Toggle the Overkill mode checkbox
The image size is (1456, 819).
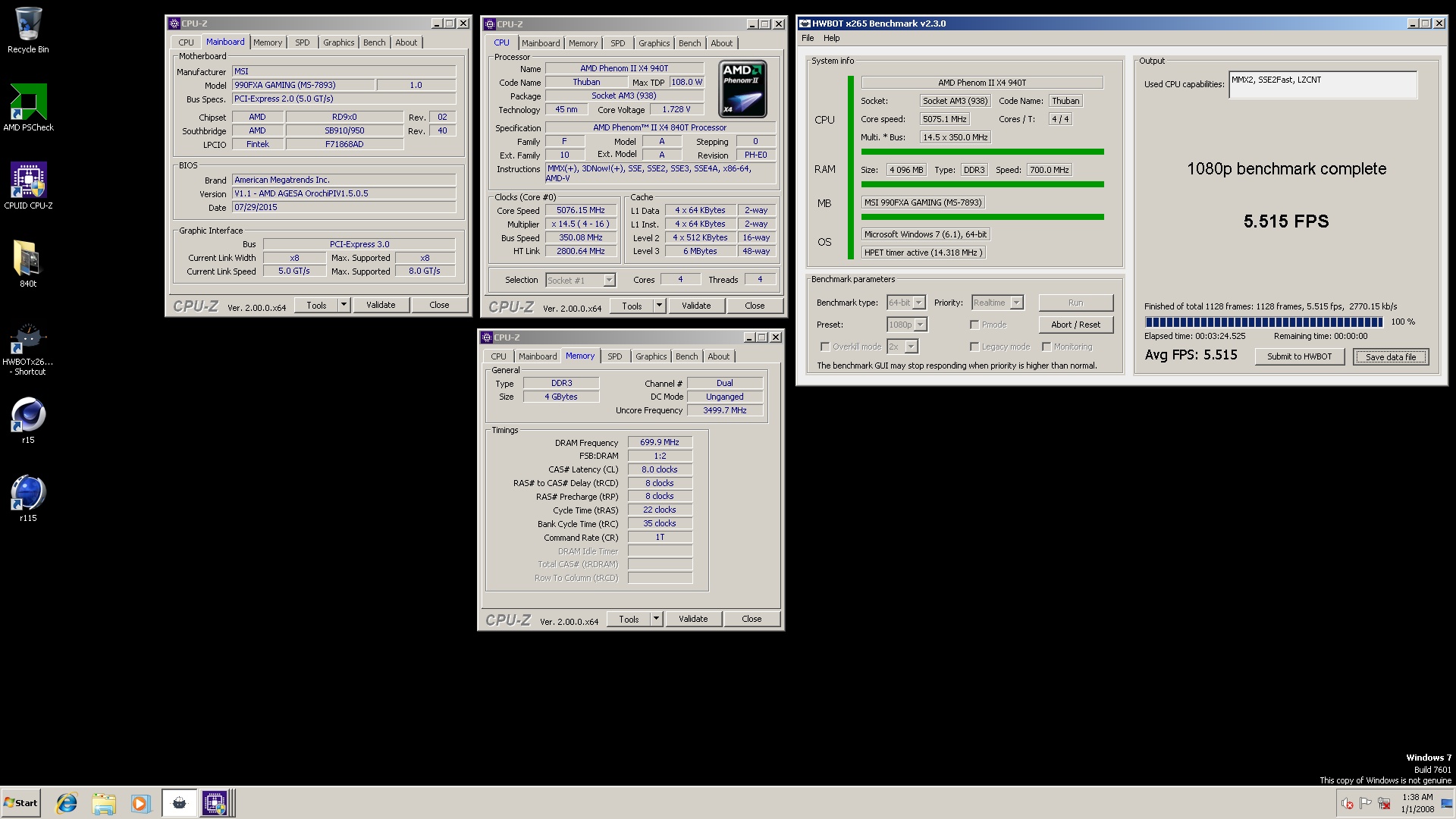825,347
